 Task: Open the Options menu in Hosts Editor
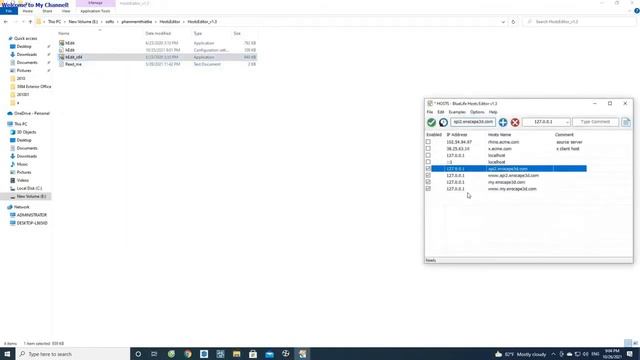pos(477,112)
